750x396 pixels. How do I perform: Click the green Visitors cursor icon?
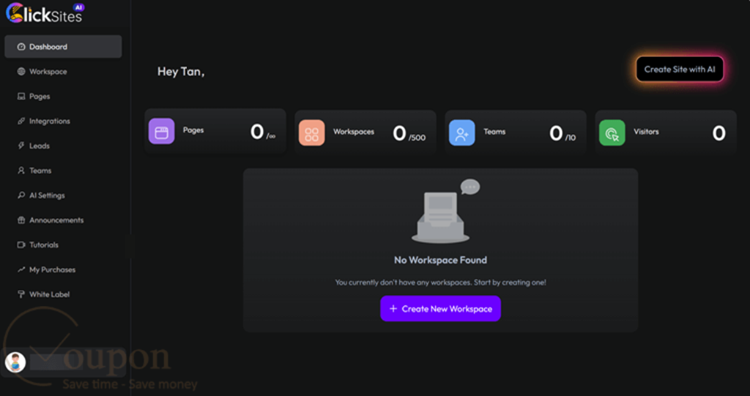612,132
